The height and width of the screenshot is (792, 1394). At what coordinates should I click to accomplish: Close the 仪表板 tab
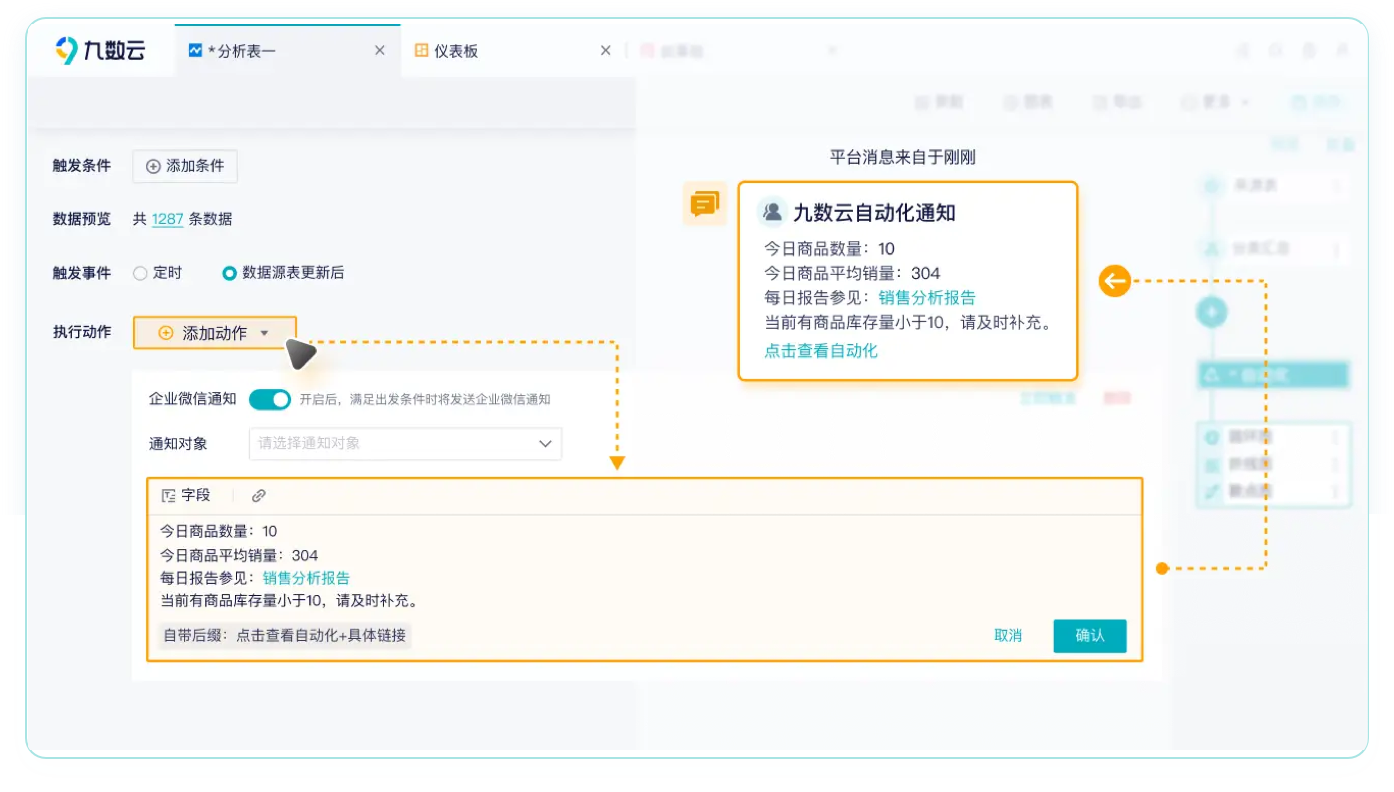point(605,51)
